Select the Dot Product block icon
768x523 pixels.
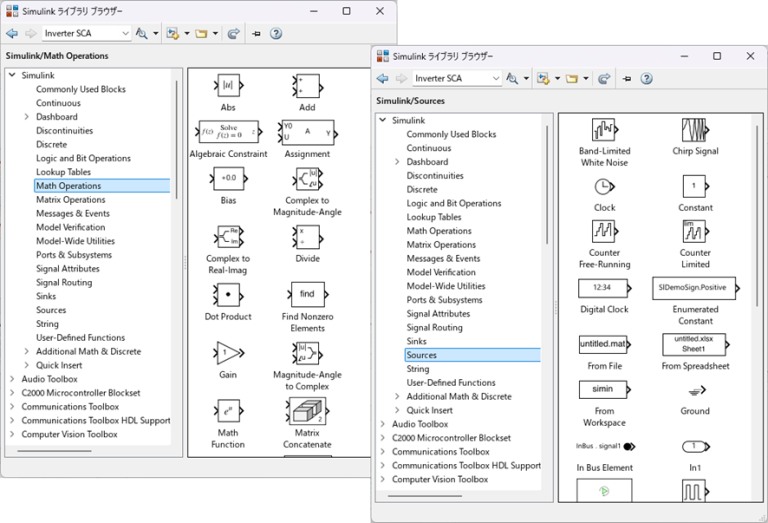click(227, 295)
